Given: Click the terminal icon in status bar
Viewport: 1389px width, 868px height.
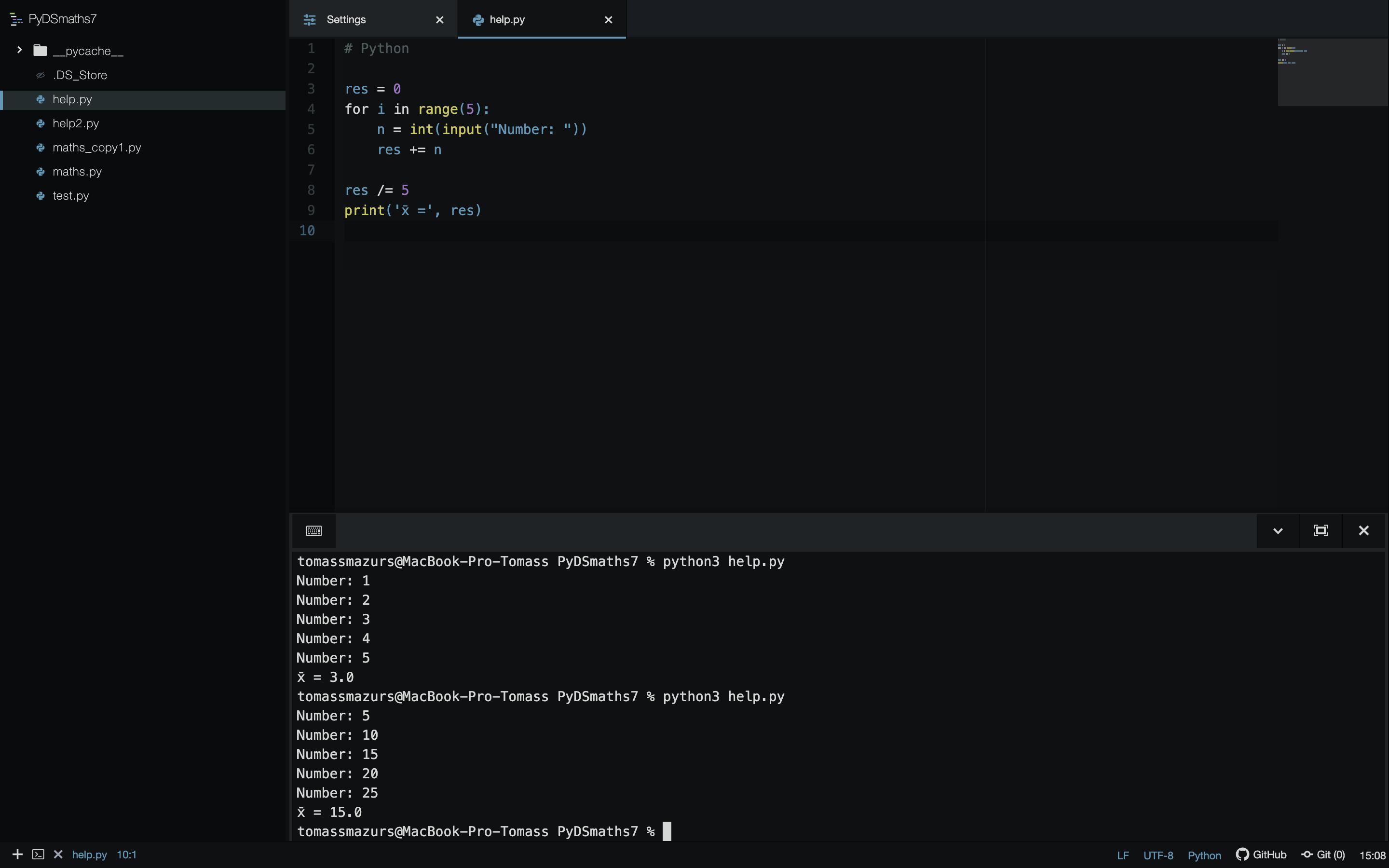Looking at the screenshot, I should [x=38, y=854].
